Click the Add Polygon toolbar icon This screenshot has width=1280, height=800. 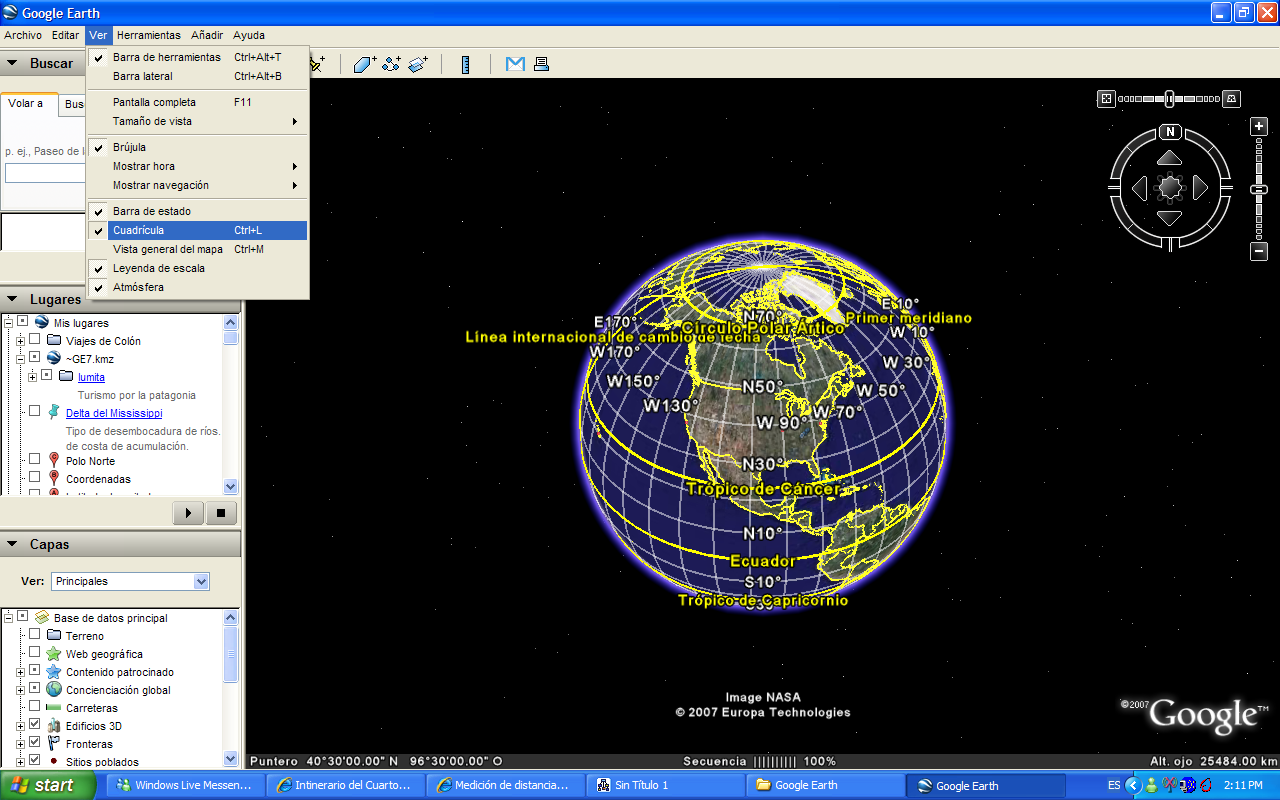tap(365, 64)
